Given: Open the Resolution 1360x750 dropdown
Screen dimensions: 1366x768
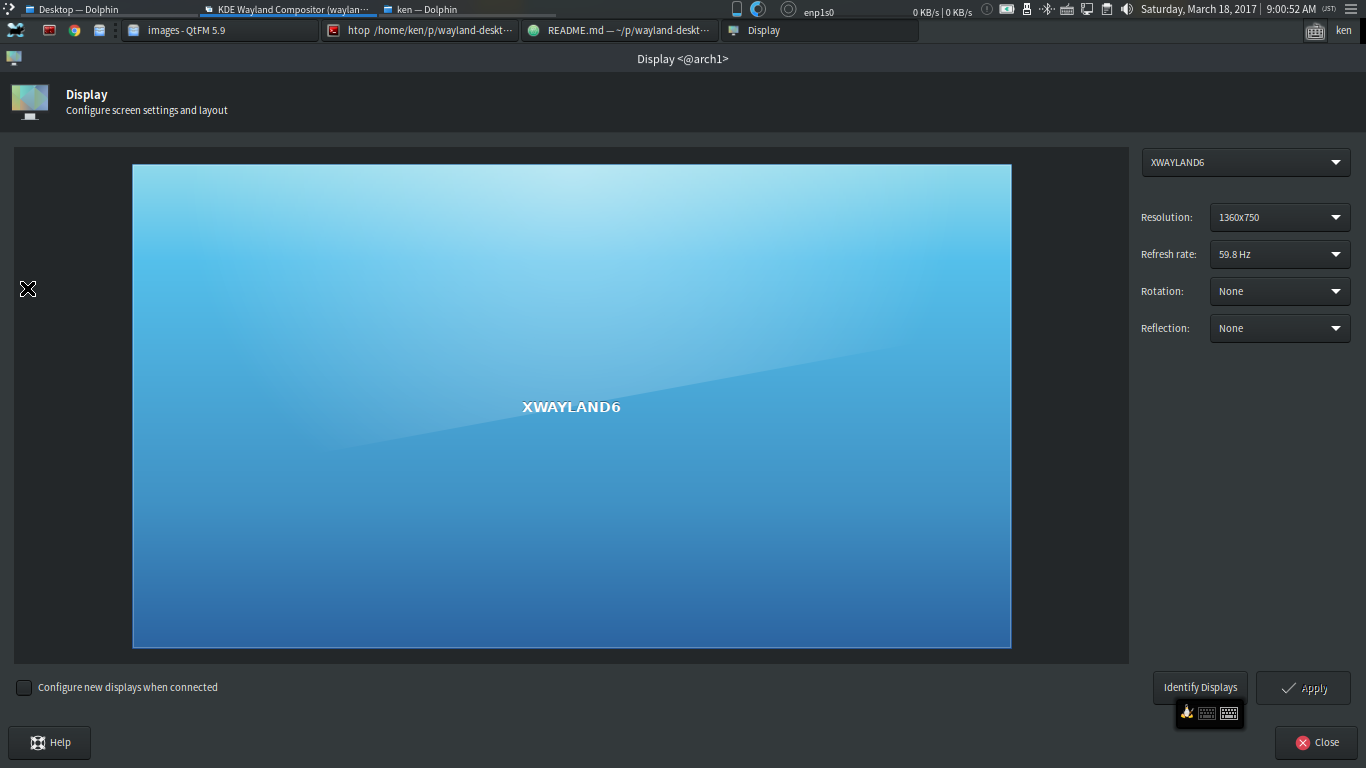Looking at the screenshot, I should [1280, 217].
